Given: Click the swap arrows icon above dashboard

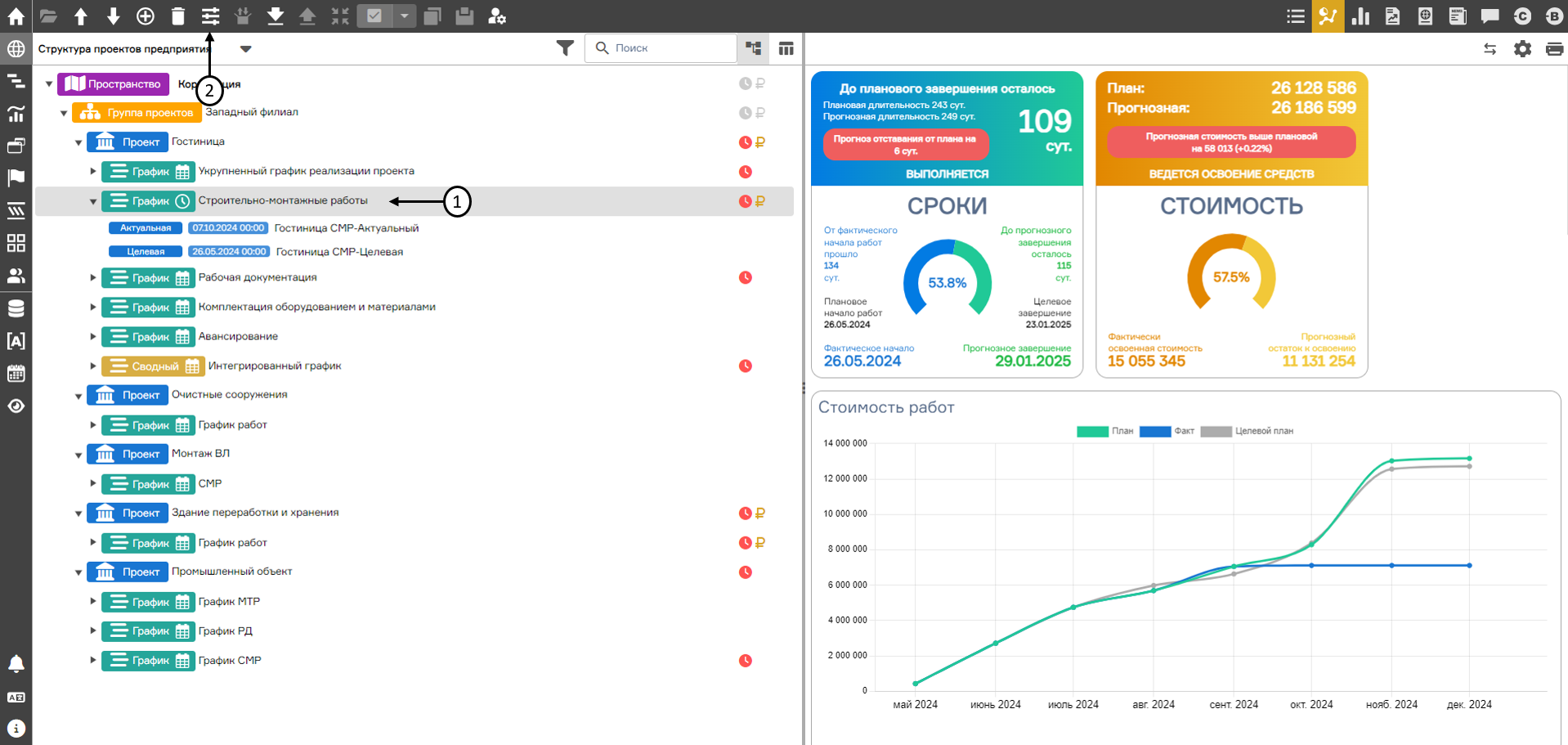Looking at the screenshot, I should coord(1490,48).
